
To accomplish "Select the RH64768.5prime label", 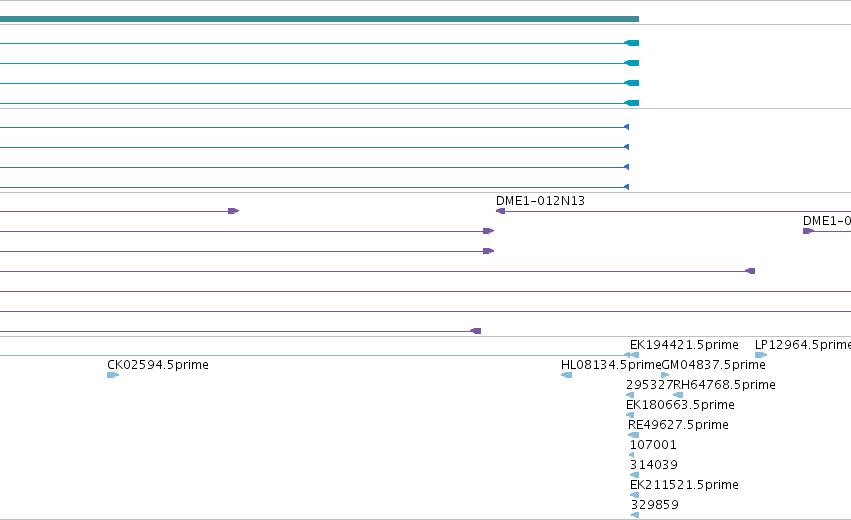I will click(724, 385).
